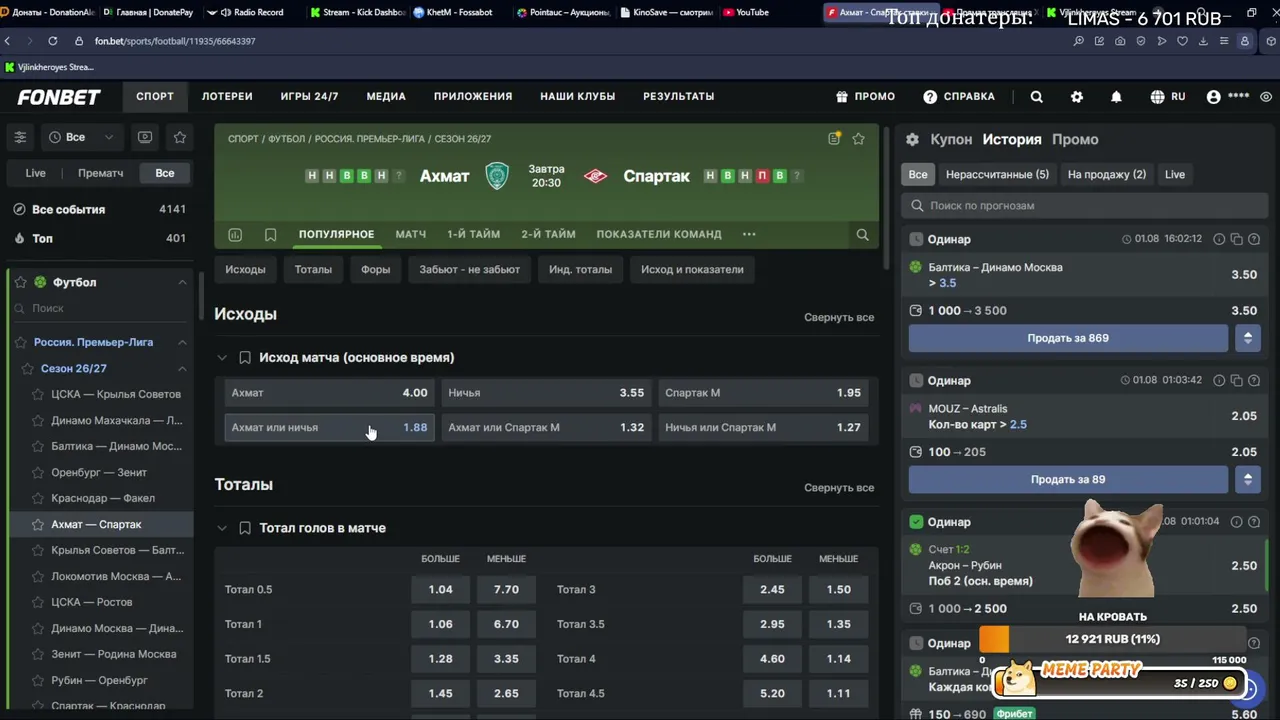
Task: Switch to Купон panel tab
Action: click(951, 139)
